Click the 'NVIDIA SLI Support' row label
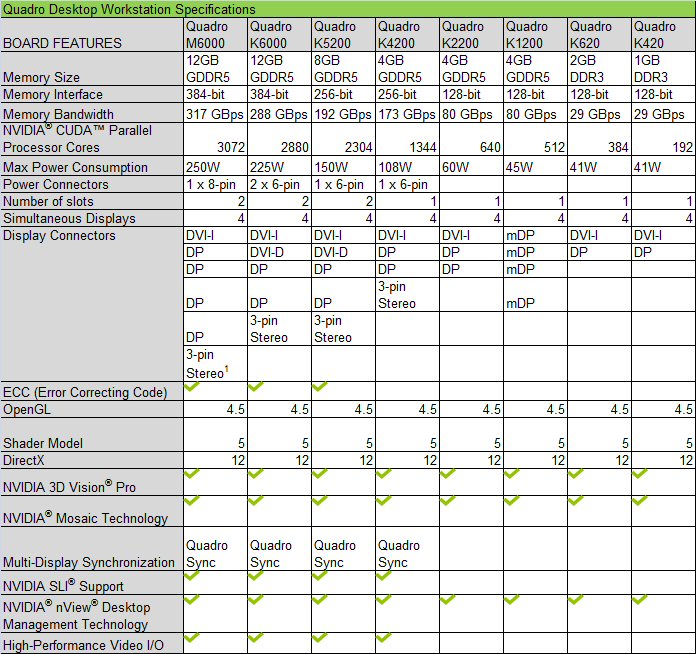This screenshot has height=654, width=696. [63, 586]
